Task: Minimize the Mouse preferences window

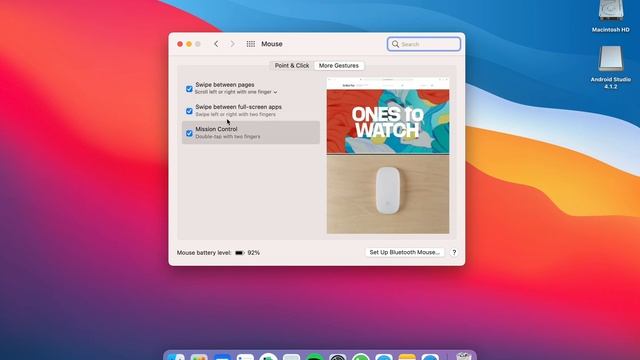Action: pos(189,44)
